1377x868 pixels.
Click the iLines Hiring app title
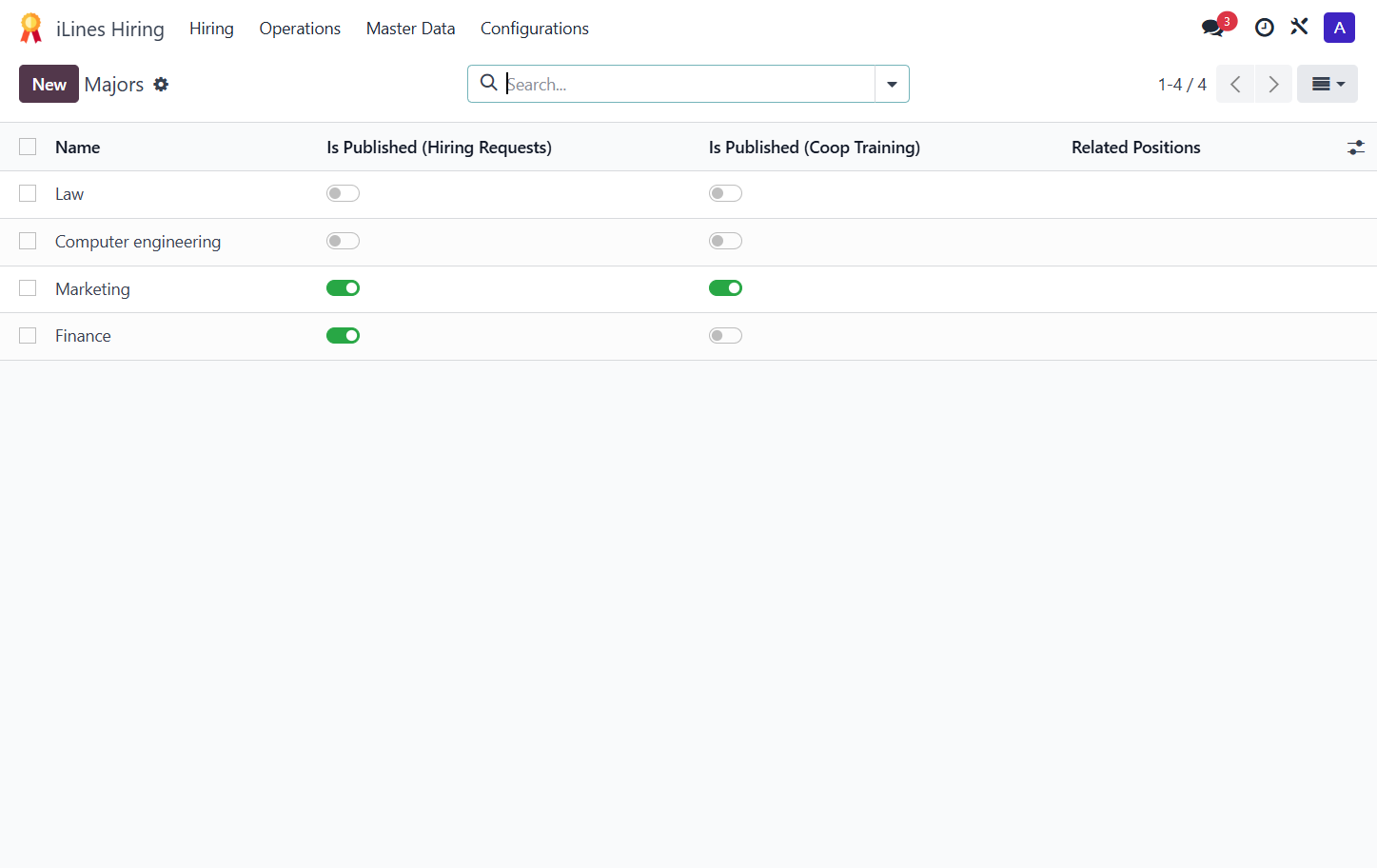[x=110, y=30]
